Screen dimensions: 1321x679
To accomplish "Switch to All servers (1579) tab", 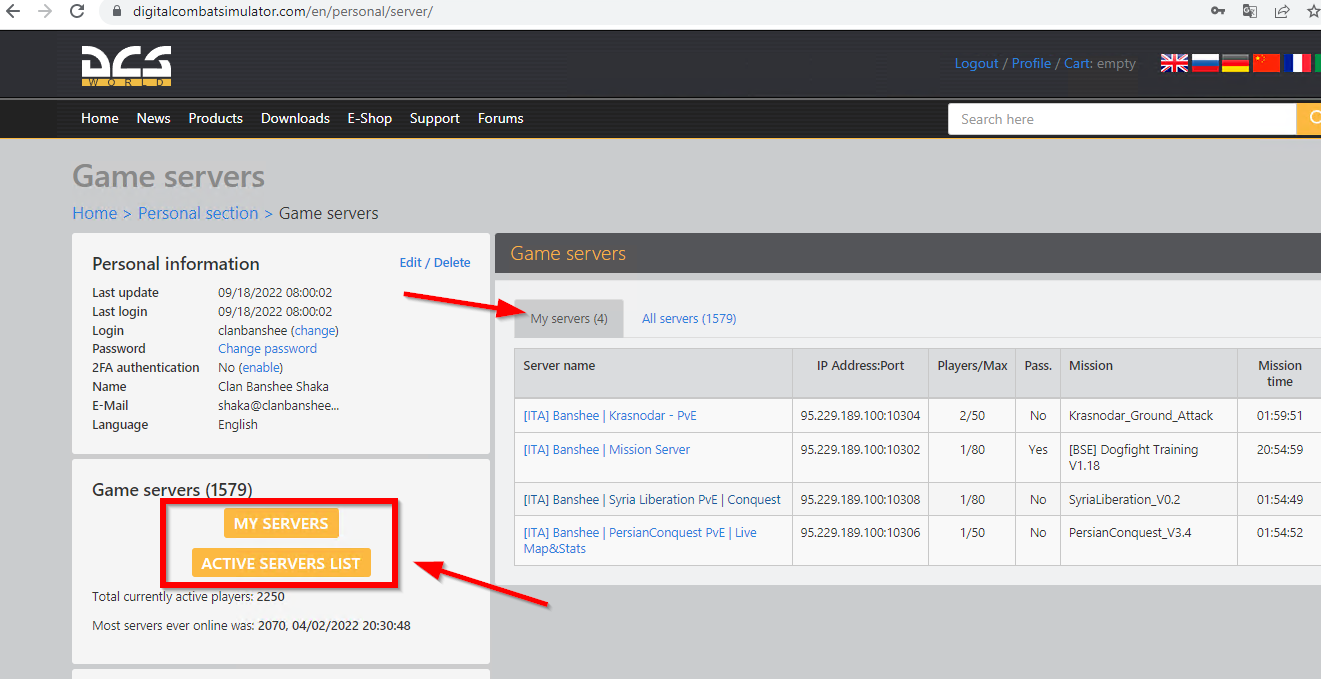I will pyautogui.click(x=689, y=318).
